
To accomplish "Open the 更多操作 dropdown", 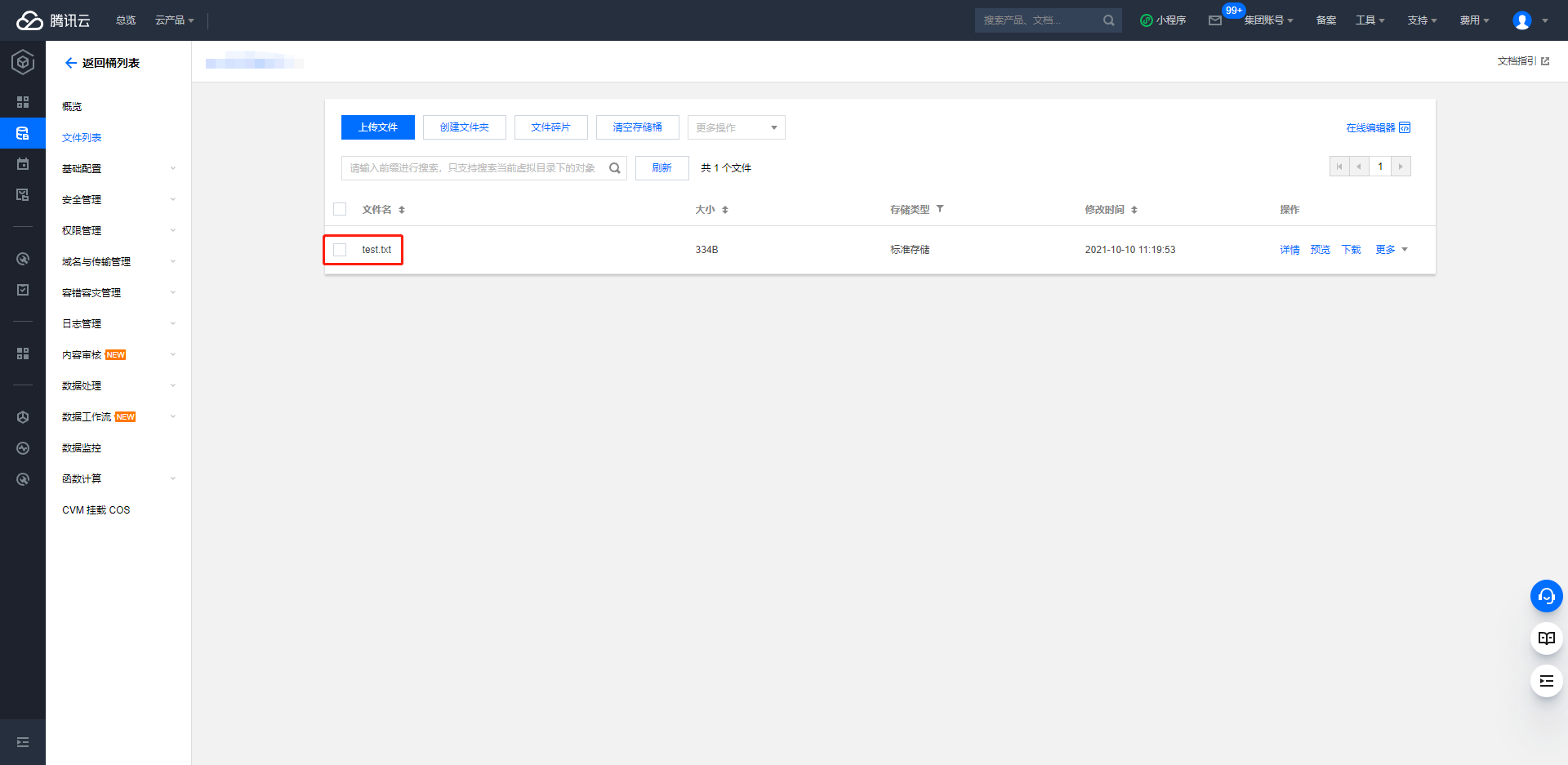I will [737, 127].
